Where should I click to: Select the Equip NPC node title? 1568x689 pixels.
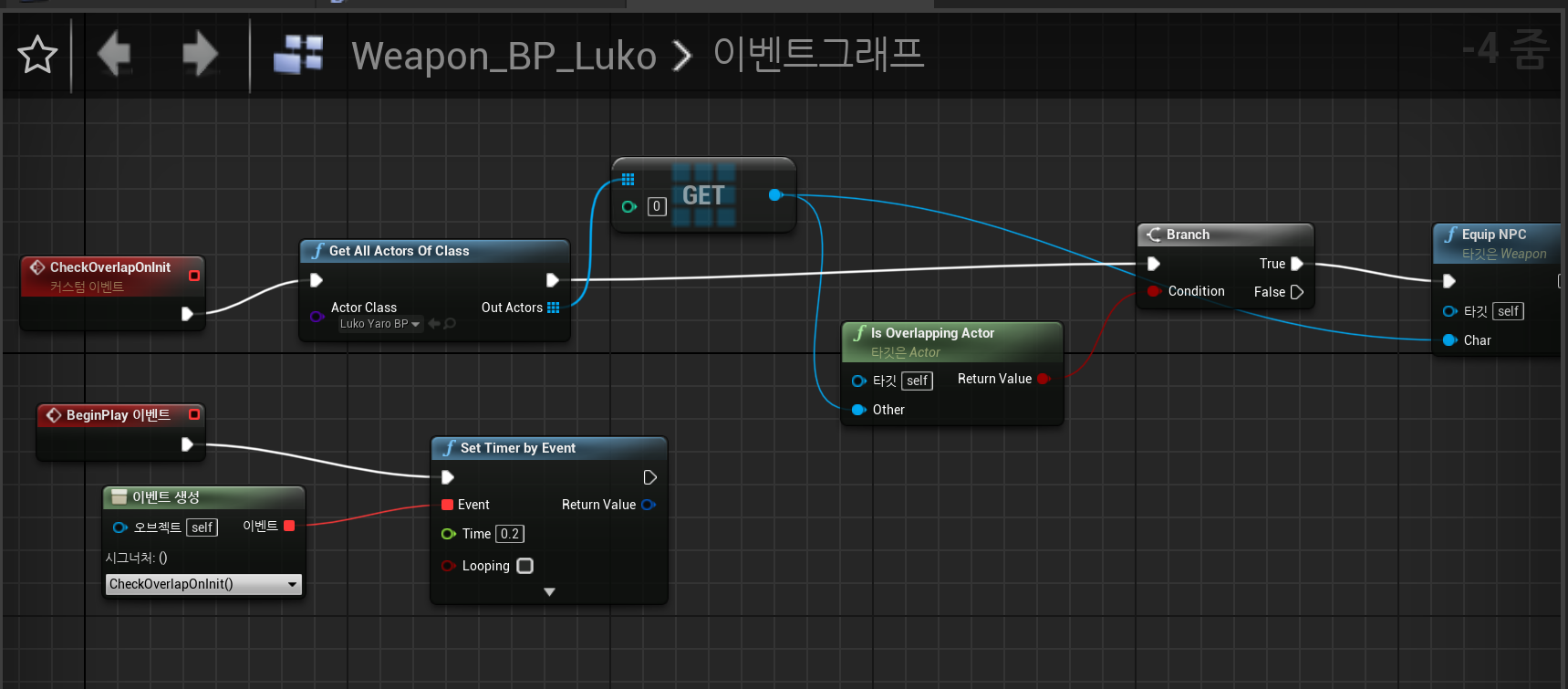(x=1493, y=235)
